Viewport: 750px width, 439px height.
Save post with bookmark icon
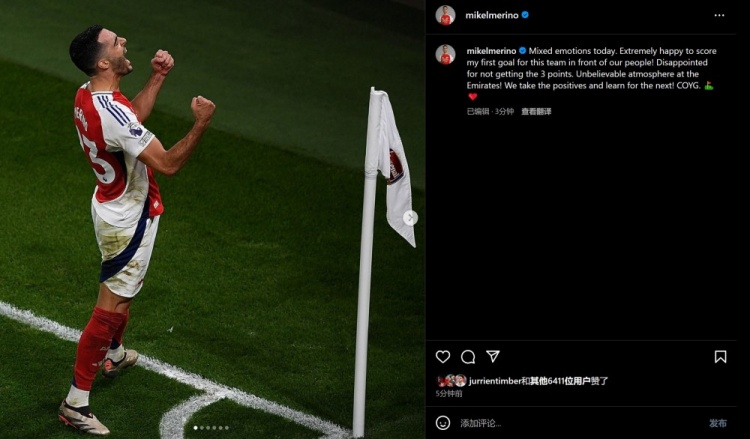tap(720, 356)
